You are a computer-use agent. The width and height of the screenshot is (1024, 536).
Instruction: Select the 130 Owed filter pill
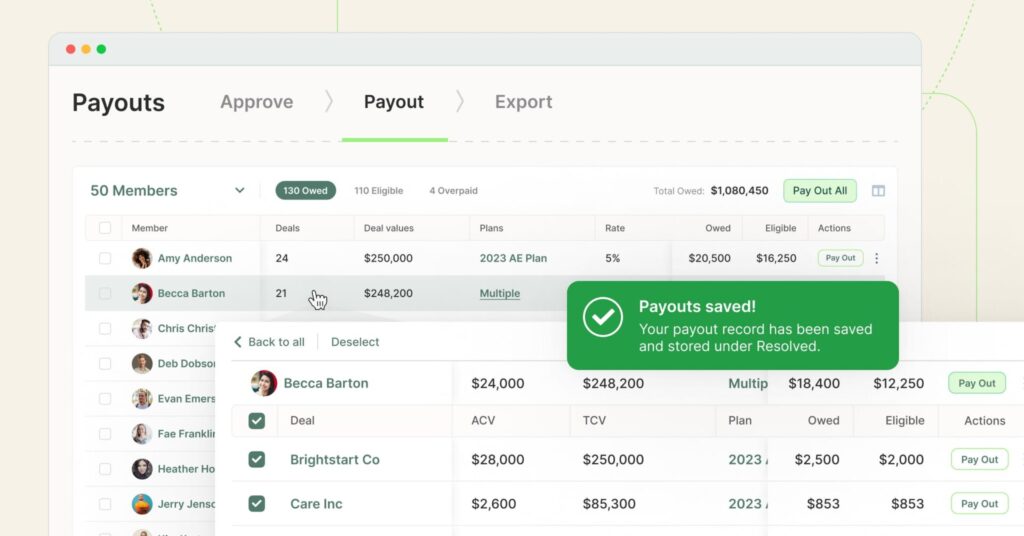(x=306, y=191)
